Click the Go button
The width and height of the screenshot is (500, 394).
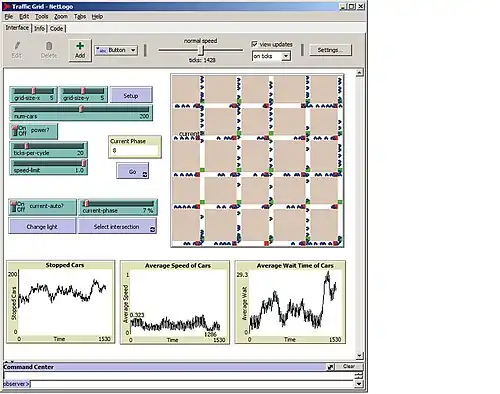(132, 171)
